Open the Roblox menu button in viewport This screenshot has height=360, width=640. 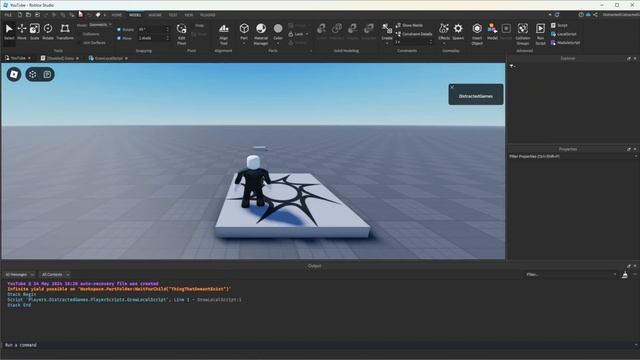[x=14, y=74]
